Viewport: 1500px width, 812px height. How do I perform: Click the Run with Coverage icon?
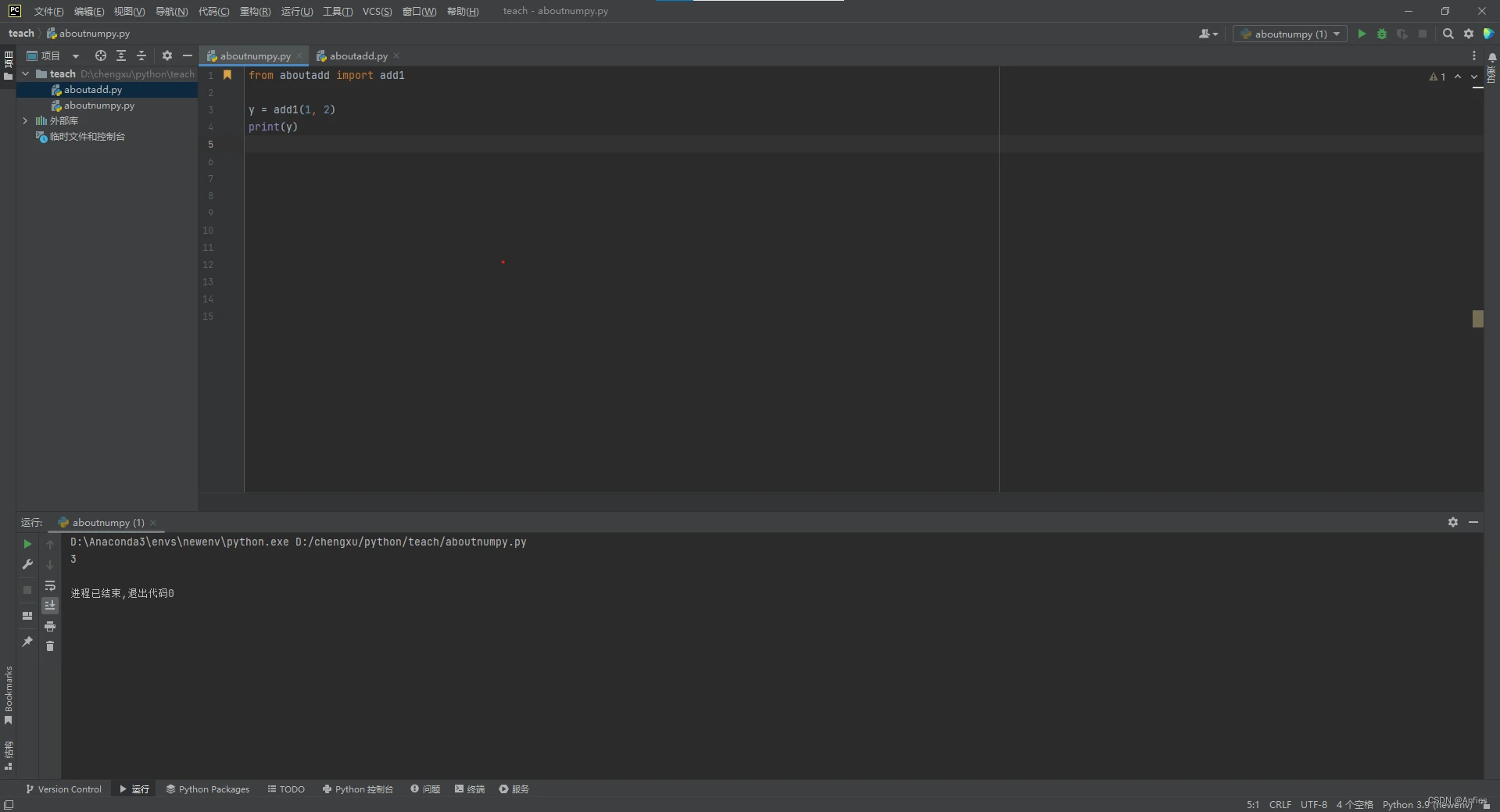coord(1402,34)
